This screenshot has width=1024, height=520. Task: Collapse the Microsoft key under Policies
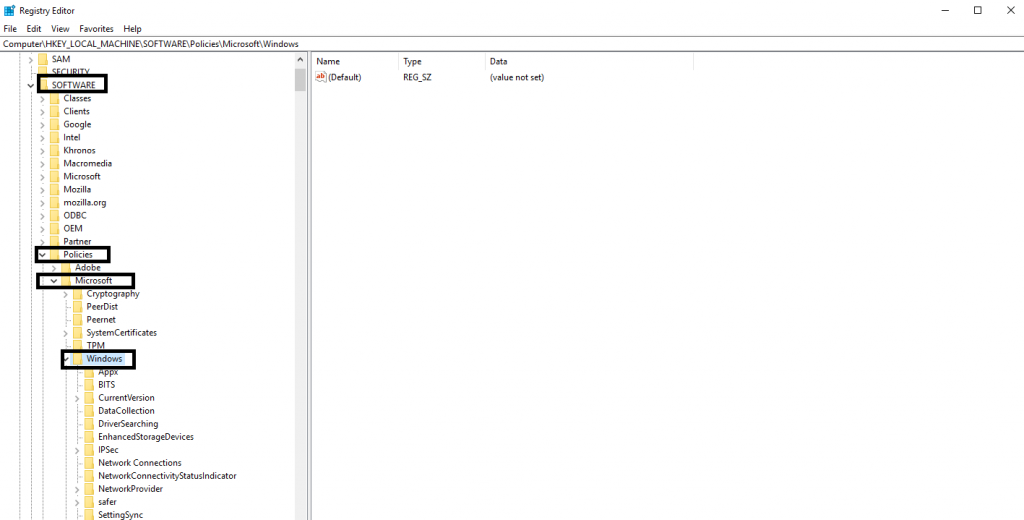[x=54, y=281]
